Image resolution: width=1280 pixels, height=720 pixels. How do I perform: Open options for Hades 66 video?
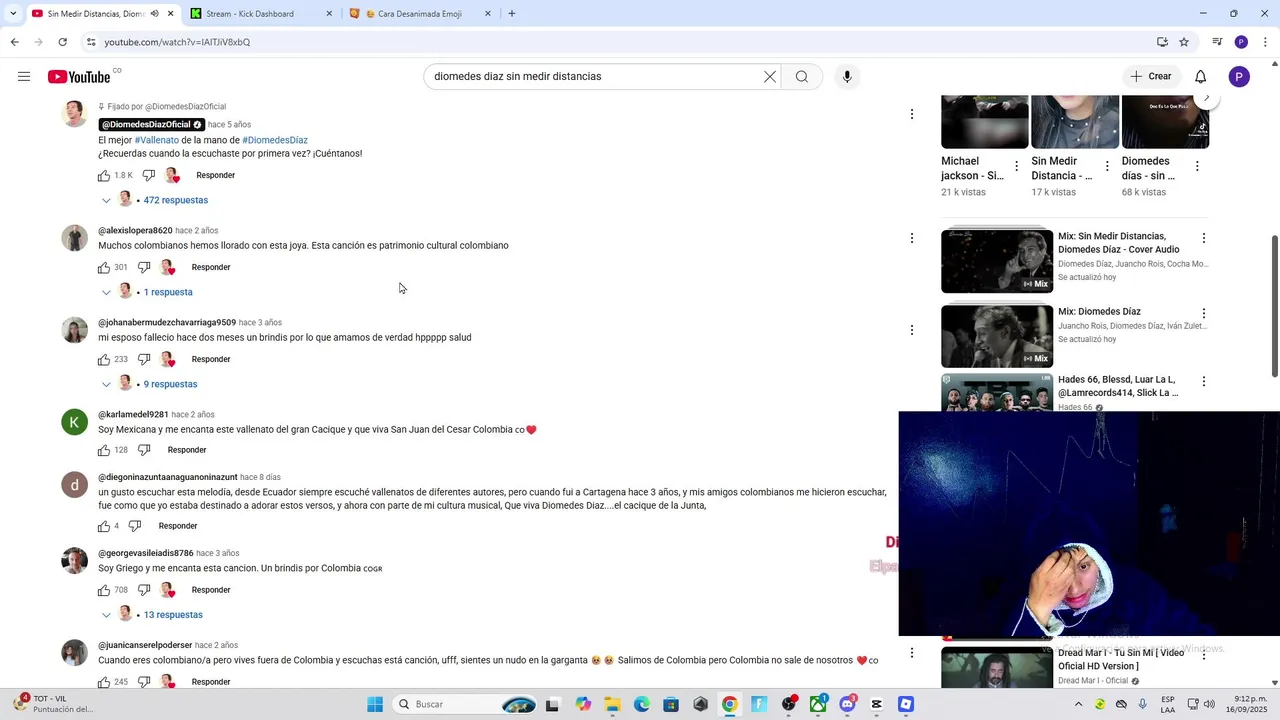point(1204,381)
